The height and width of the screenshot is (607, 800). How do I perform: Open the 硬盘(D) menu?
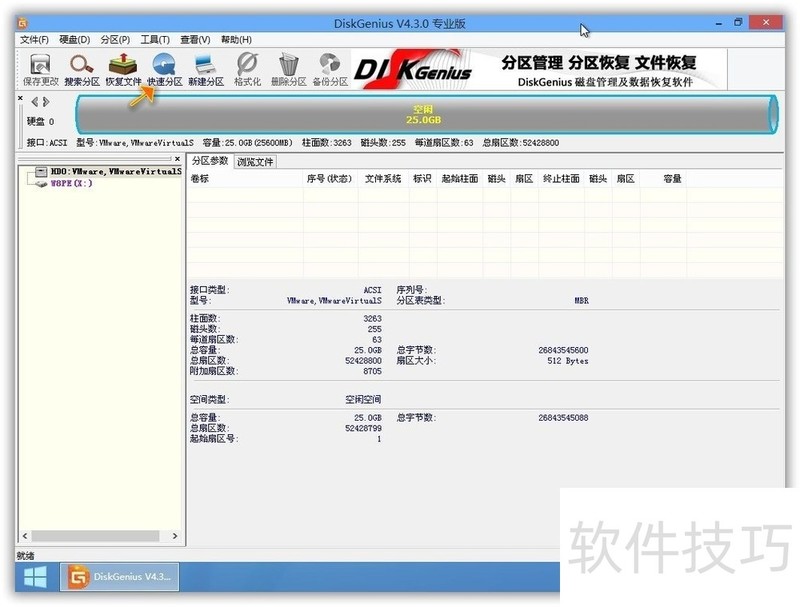coord(74,40)
